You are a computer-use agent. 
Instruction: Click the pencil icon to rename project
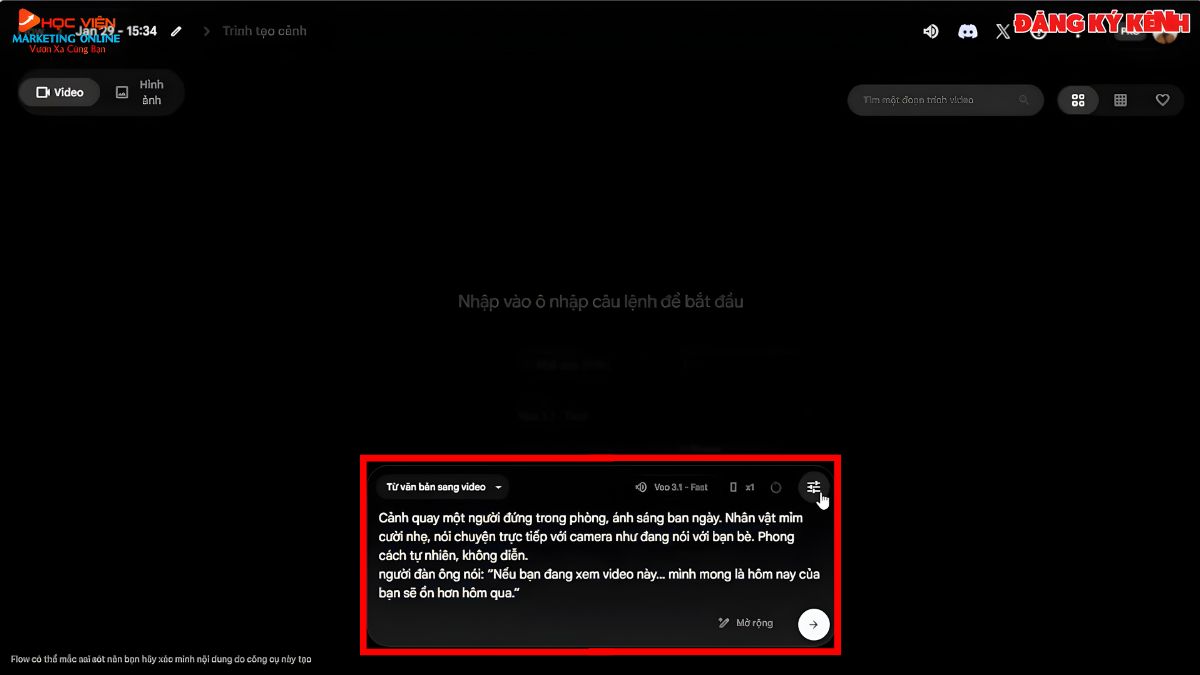pos(177,31)
